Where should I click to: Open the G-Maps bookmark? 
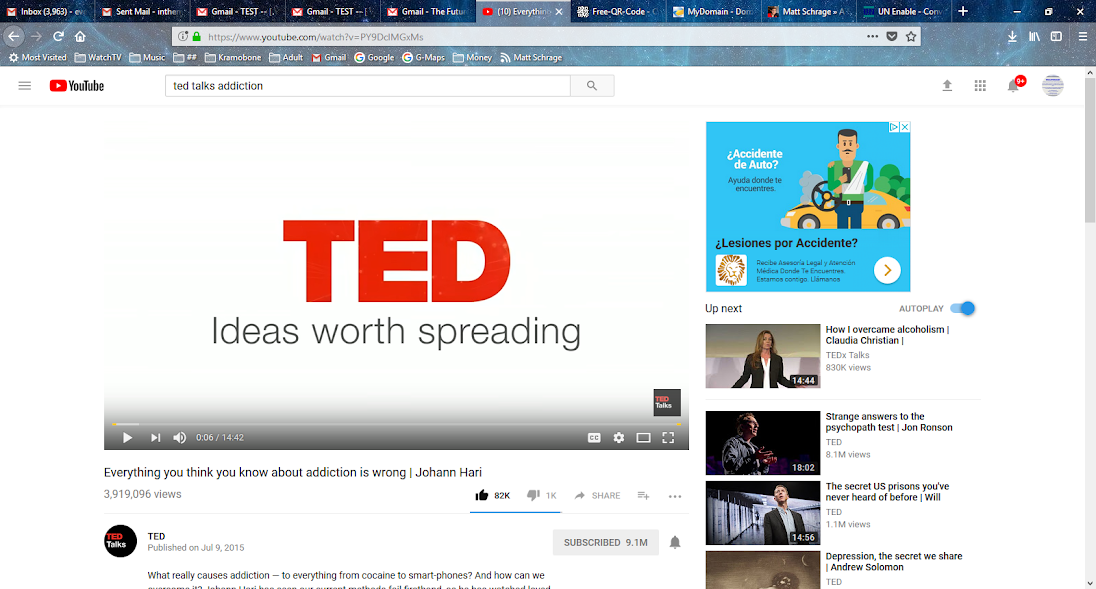424,57
